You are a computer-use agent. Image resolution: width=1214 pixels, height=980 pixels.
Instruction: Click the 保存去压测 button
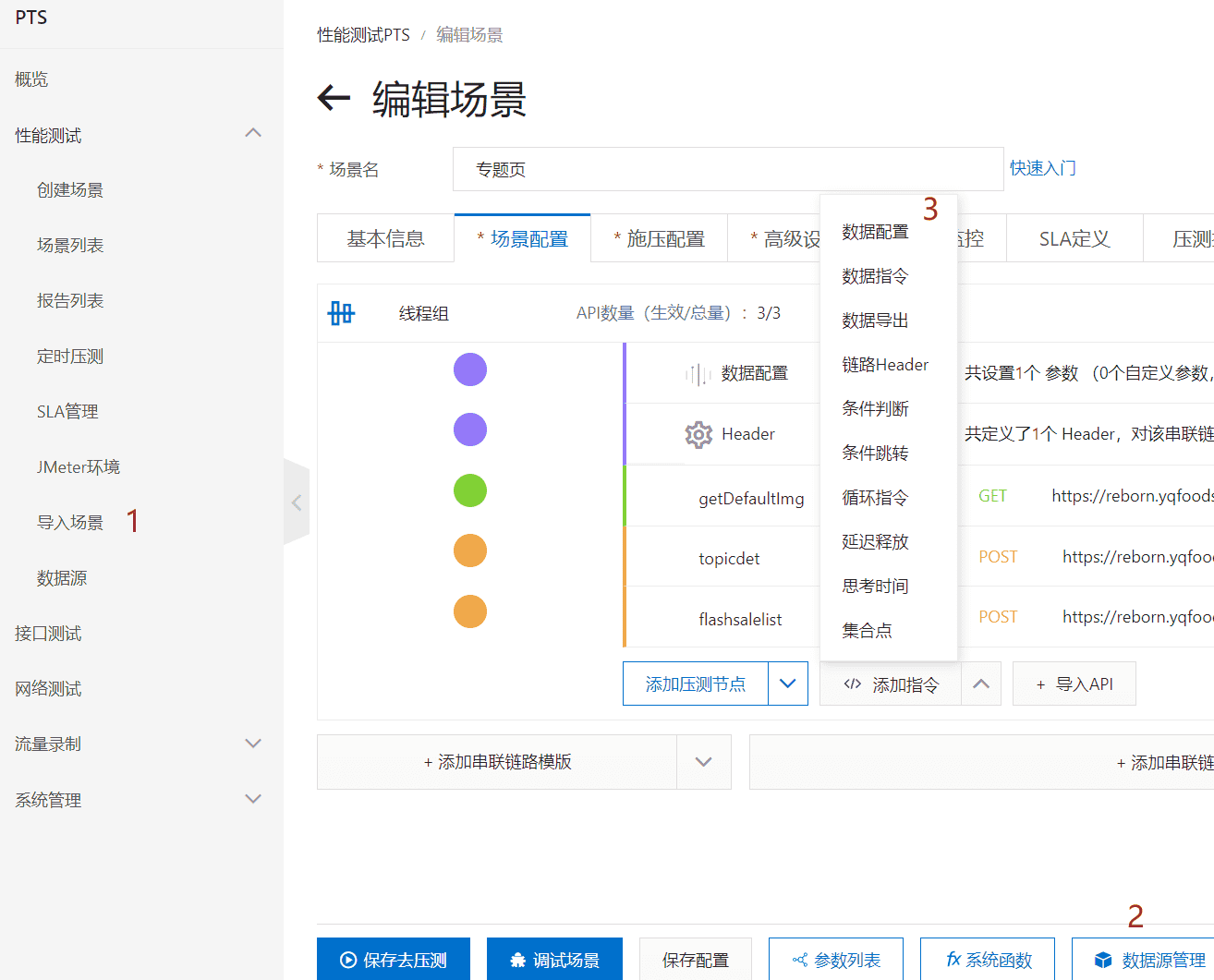pyautogui.click(x=394, y=960)
